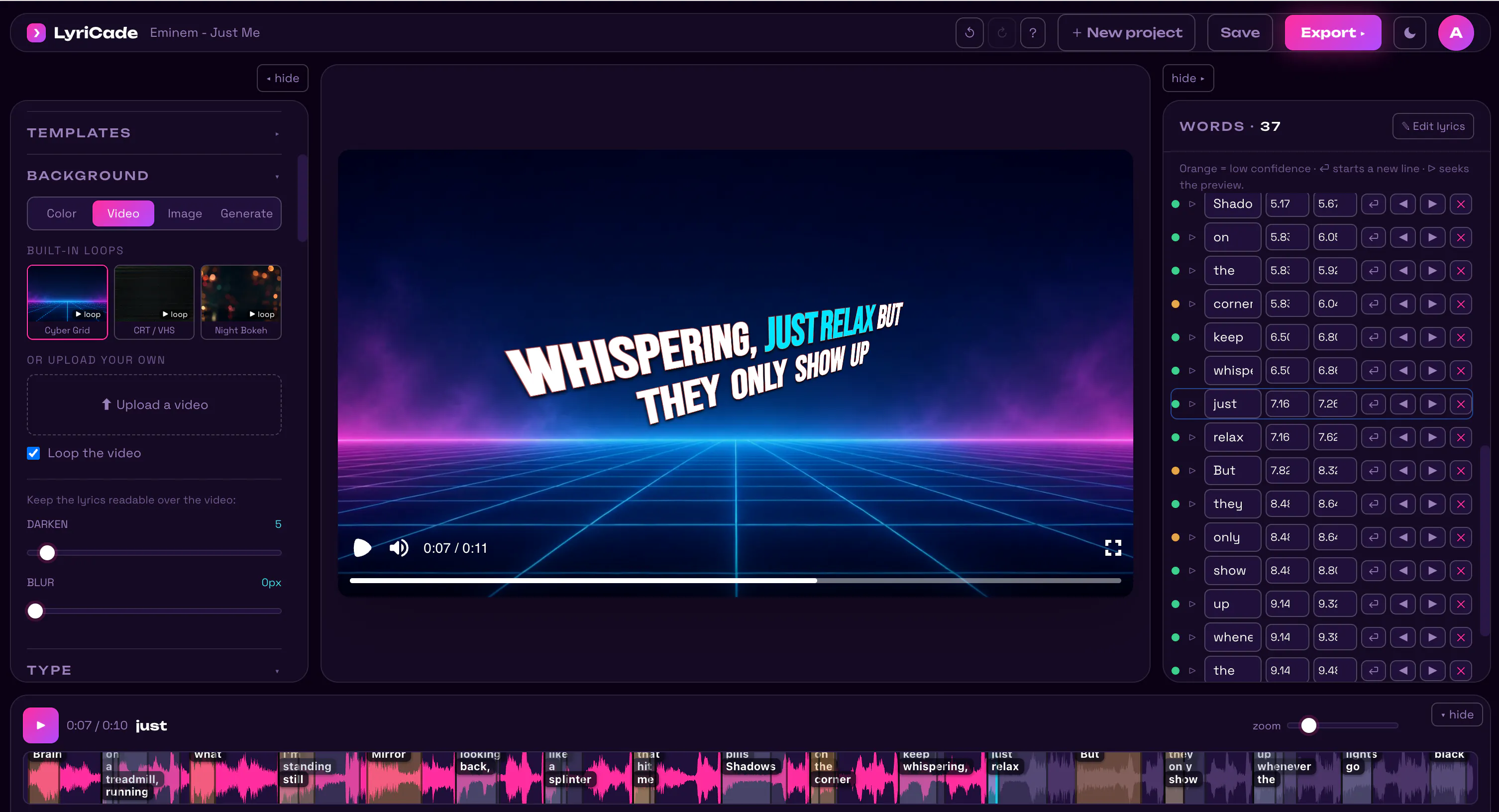Toggle new line start on 'just'

[x=1373, y=404]
